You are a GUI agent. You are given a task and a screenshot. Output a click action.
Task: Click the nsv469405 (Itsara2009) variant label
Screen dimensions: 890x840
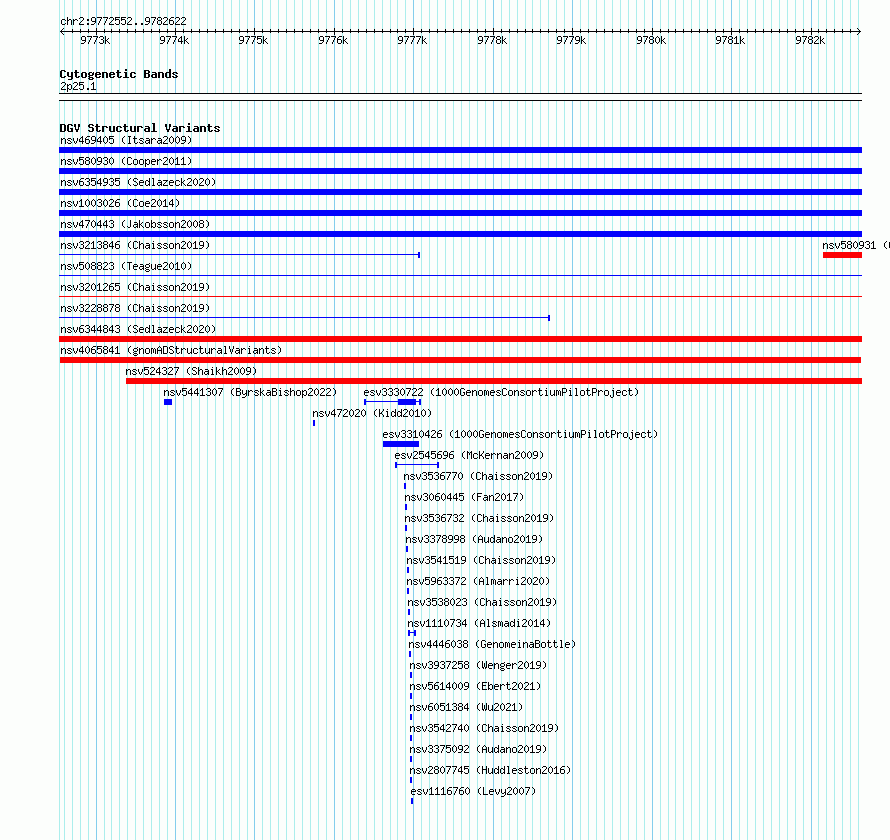(126, 140)
